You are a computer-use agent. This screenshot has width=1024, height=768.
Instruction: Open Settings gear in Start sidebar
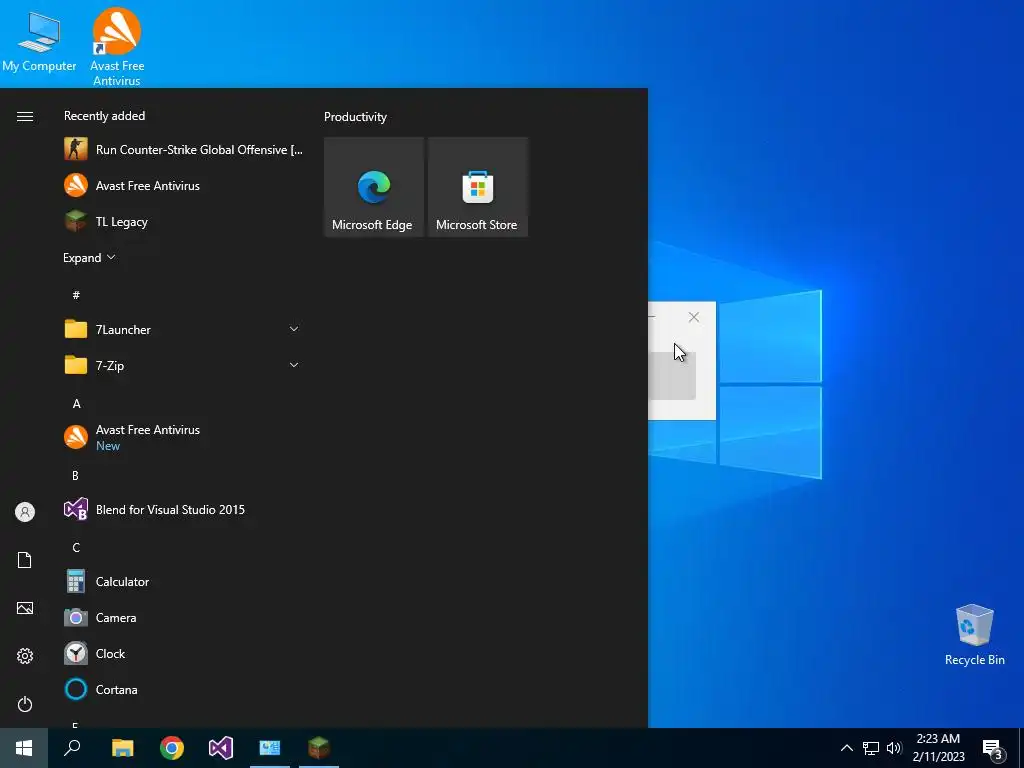pyautogui.click(x=25, y=656)
